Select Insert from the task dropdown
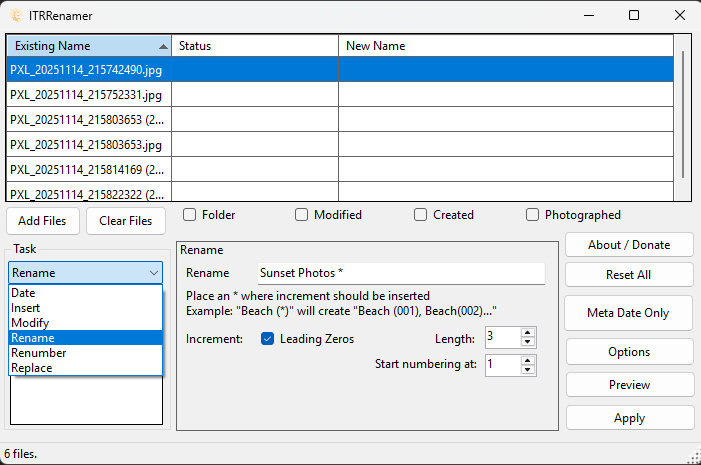The image size is (701, 465). pos(26,308)
